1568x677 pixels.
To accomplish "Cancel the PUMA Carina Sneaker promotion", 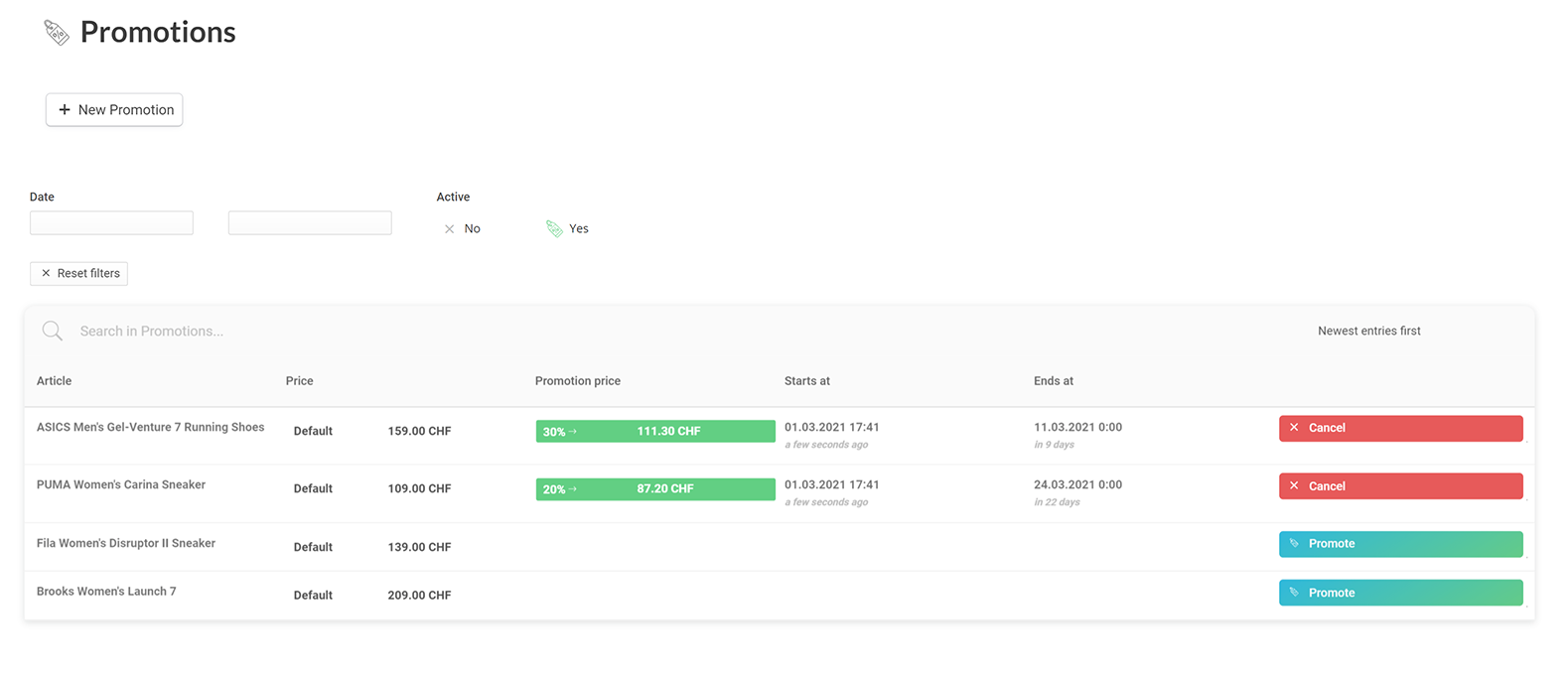I will [1400, 486].
